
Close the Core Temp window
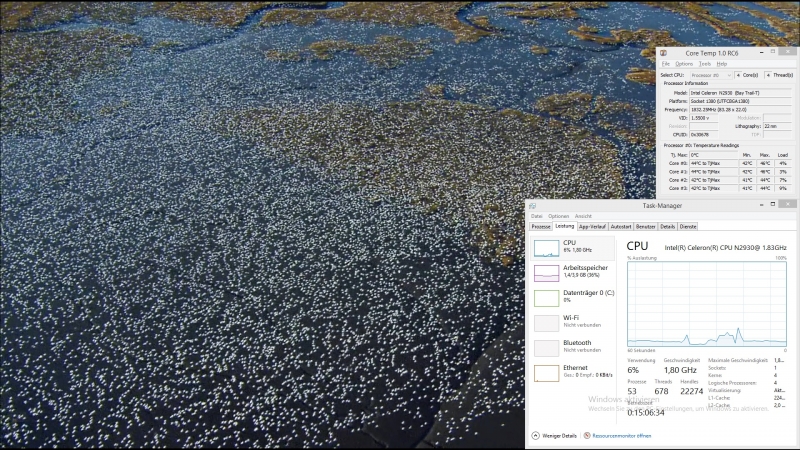coord(788,52)
